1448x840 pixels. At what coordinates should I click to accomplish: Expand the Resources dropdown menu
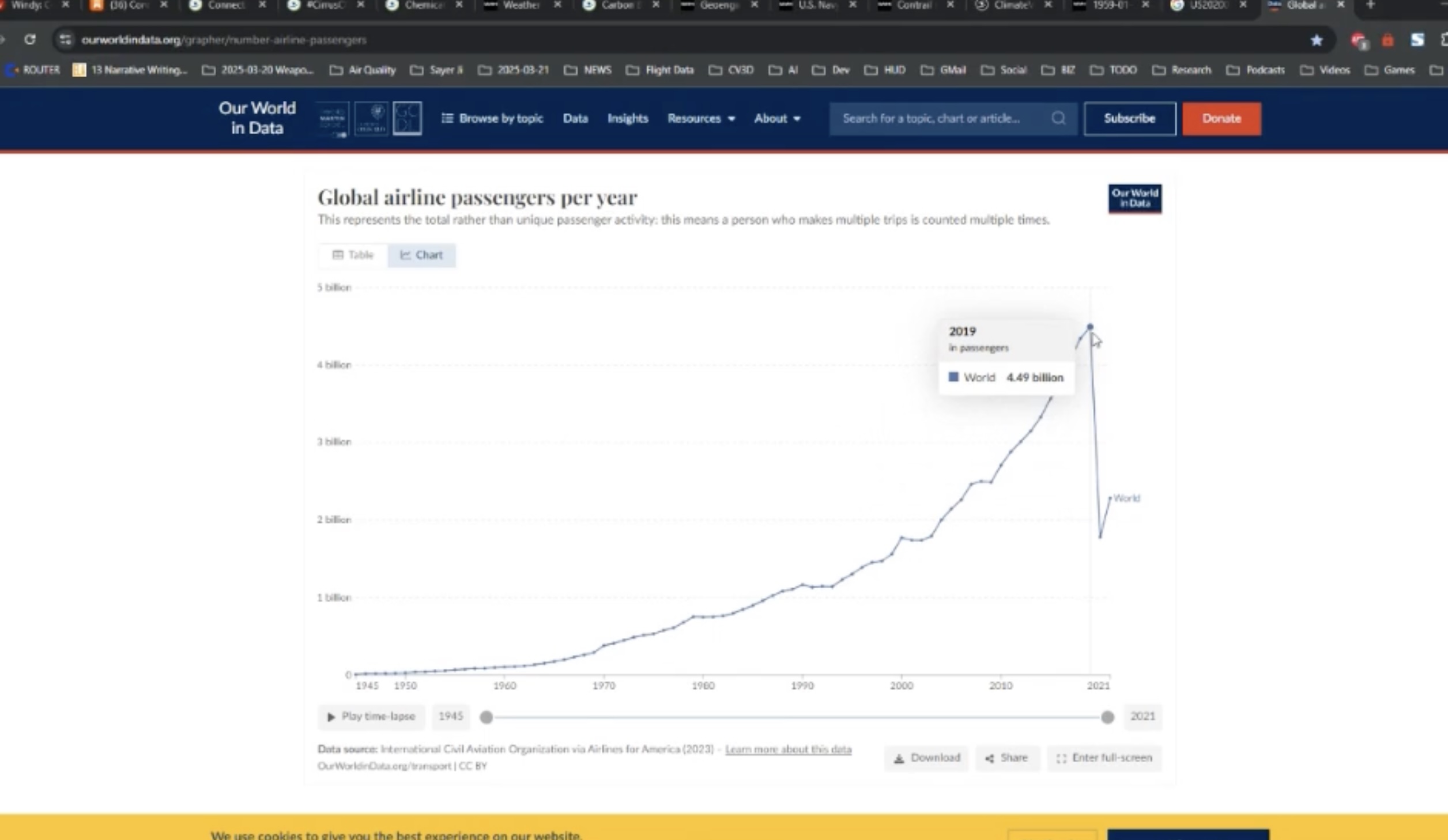coord(701,119)
